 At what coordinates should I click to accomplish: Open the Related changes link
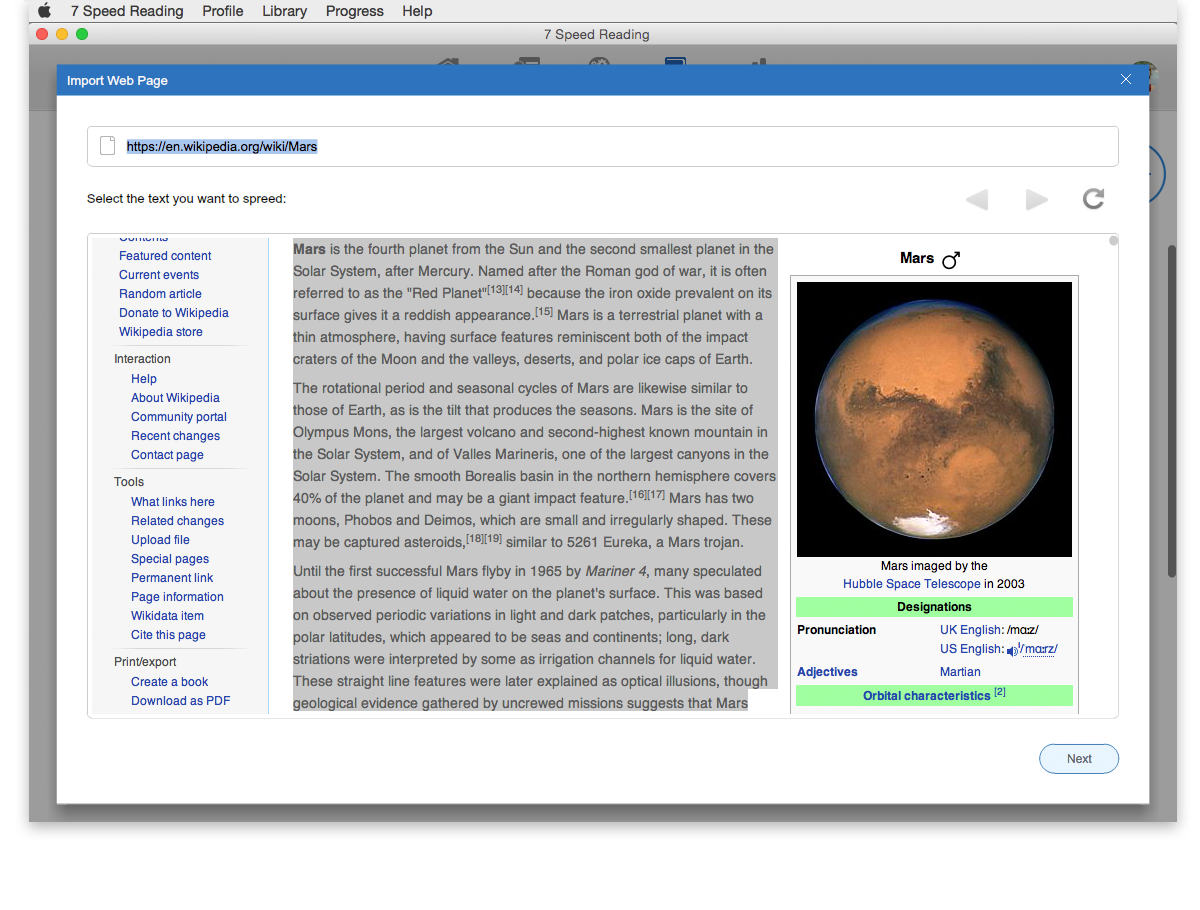(x=177, y=521)
